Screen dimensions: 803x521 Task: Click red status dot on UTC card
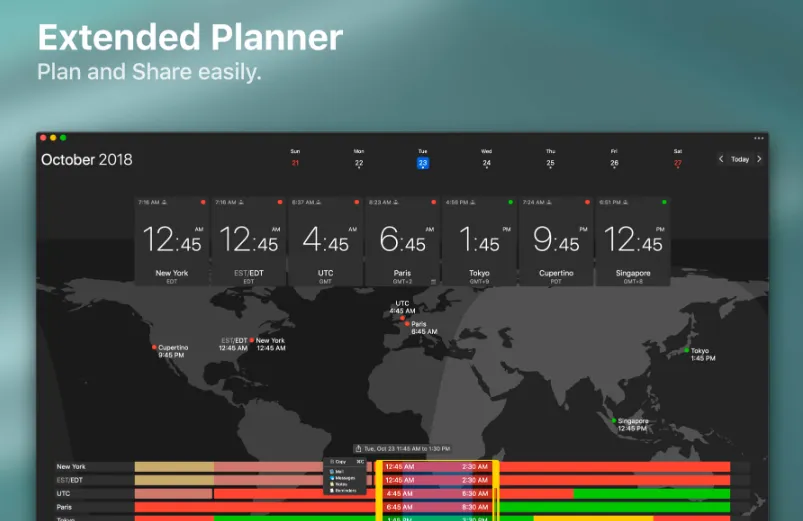[x=356, y=202]
